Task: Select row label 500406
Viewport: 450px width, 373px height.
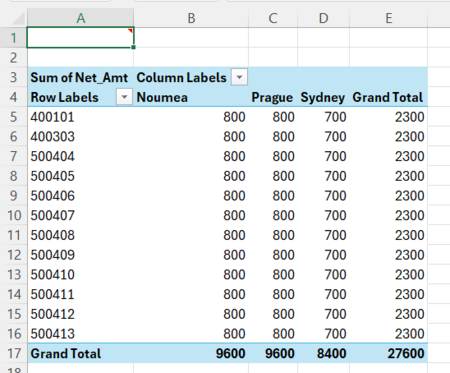Action: 80,196
